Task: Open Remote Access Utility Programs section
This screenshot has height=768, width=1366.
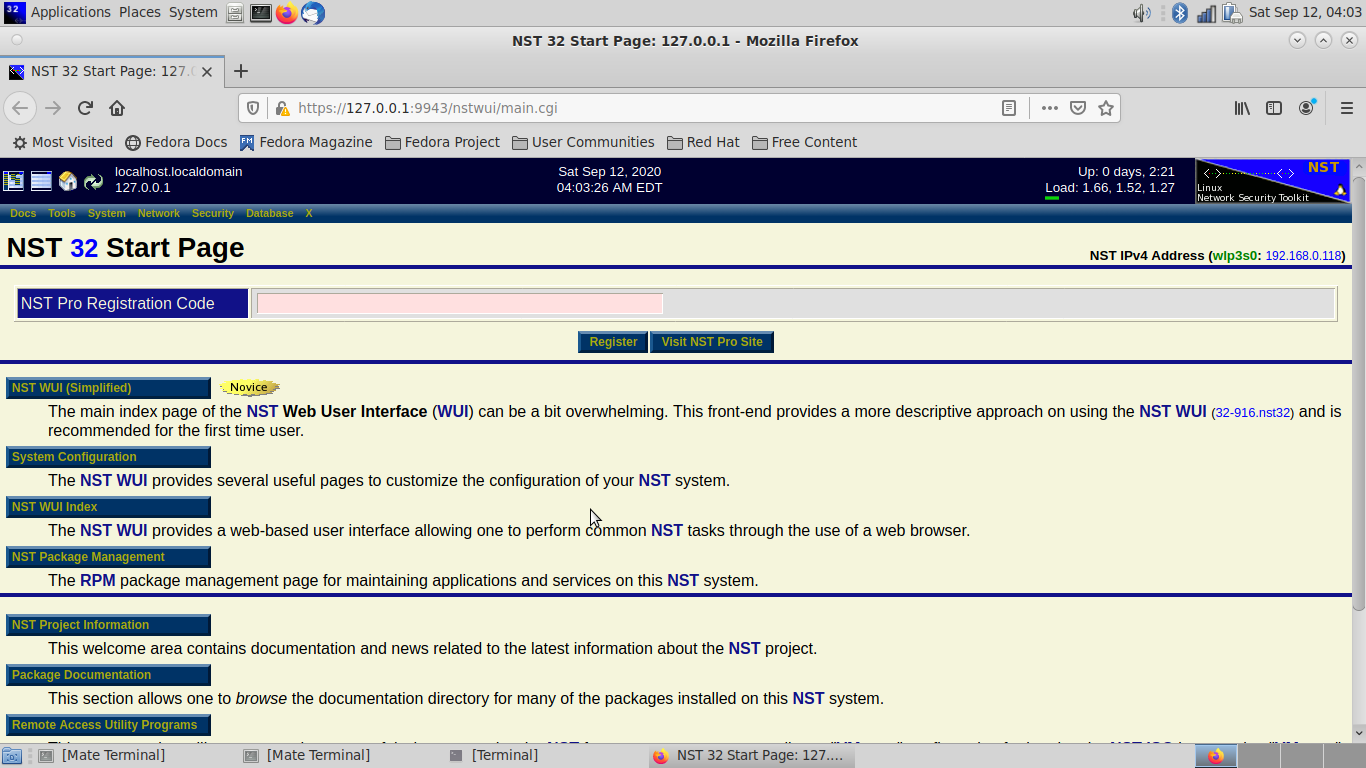Action: pos(108,725)
